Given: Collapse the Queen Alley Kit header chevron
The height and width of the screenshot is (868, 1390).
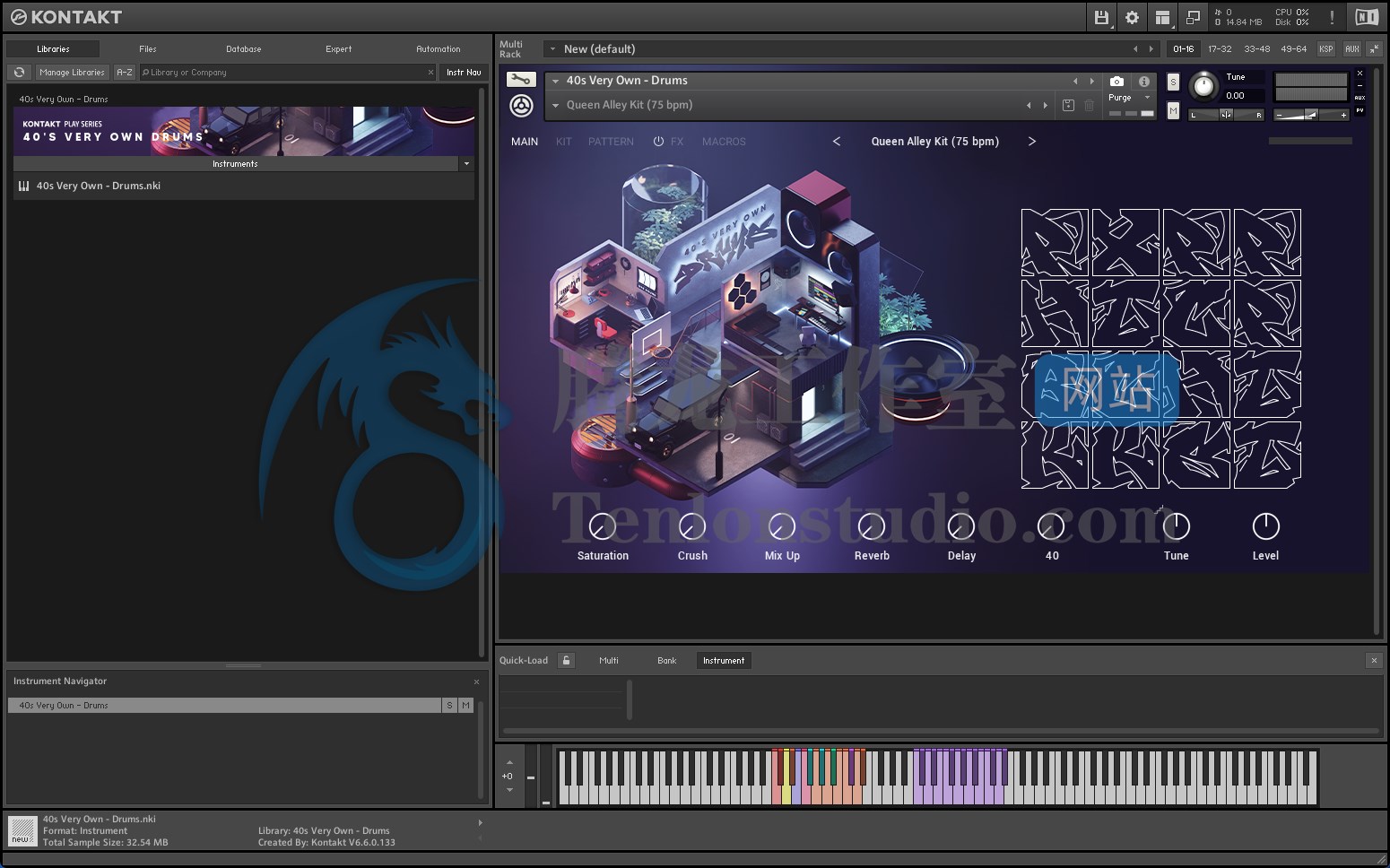Looking at the screenshot, I should (556, 104).
